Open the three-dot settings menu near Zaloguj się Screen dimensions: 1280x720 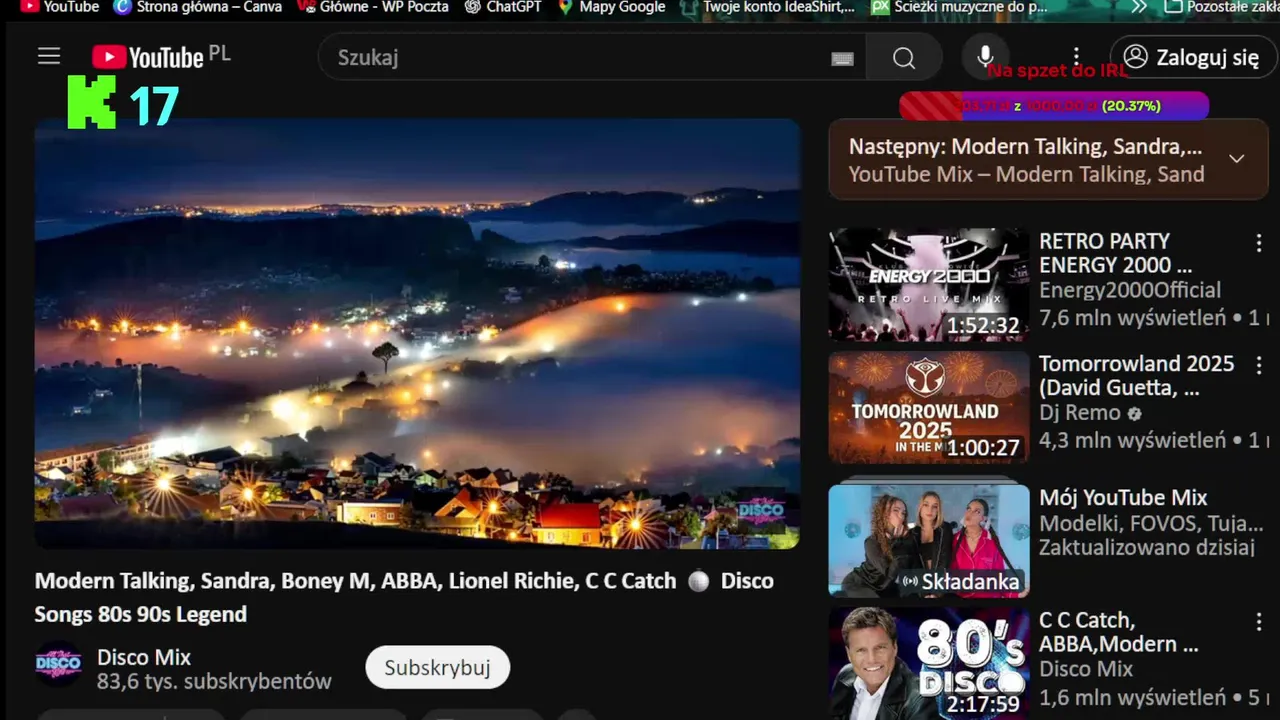click(x=1076, y=57)
